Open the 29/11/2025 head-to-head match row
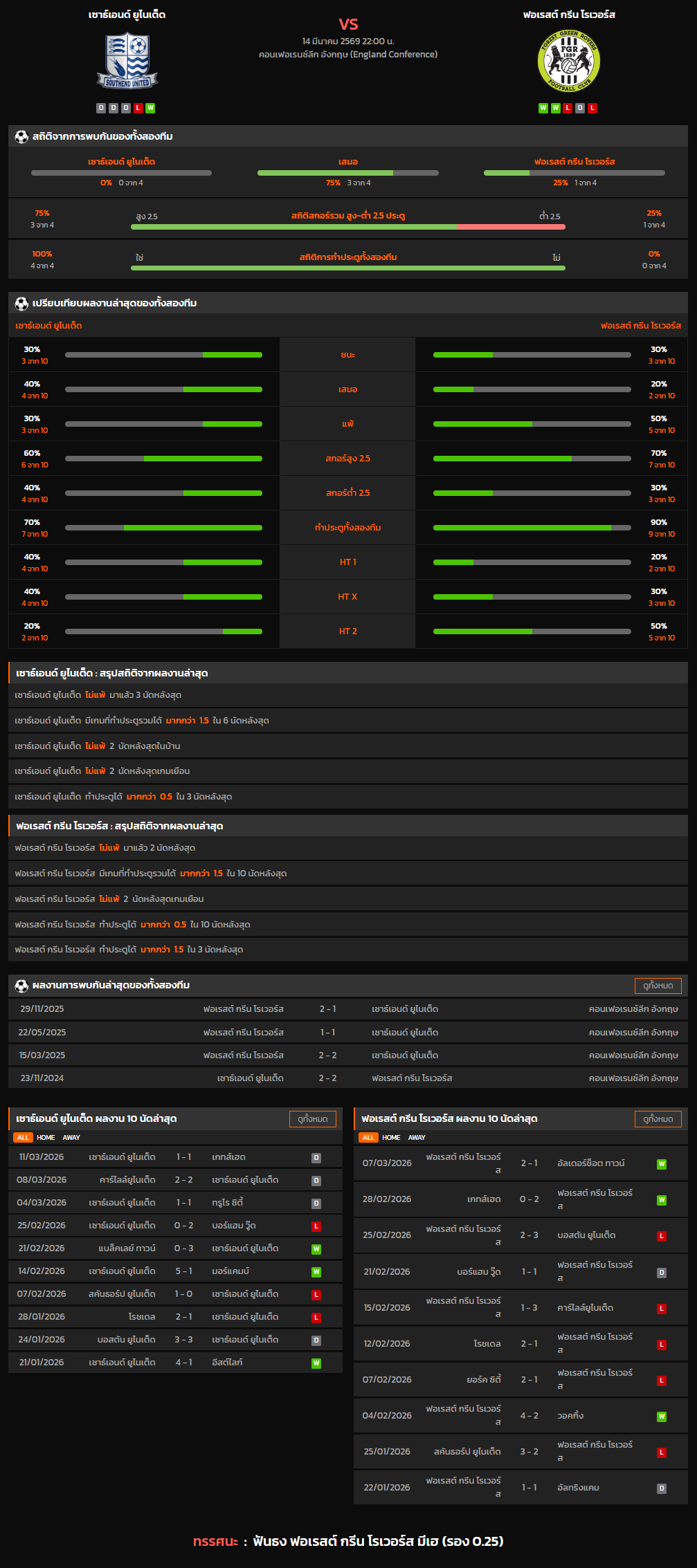Image resolution: width=697 pixels, height=1568 pixels. [x=348, y=1009]
